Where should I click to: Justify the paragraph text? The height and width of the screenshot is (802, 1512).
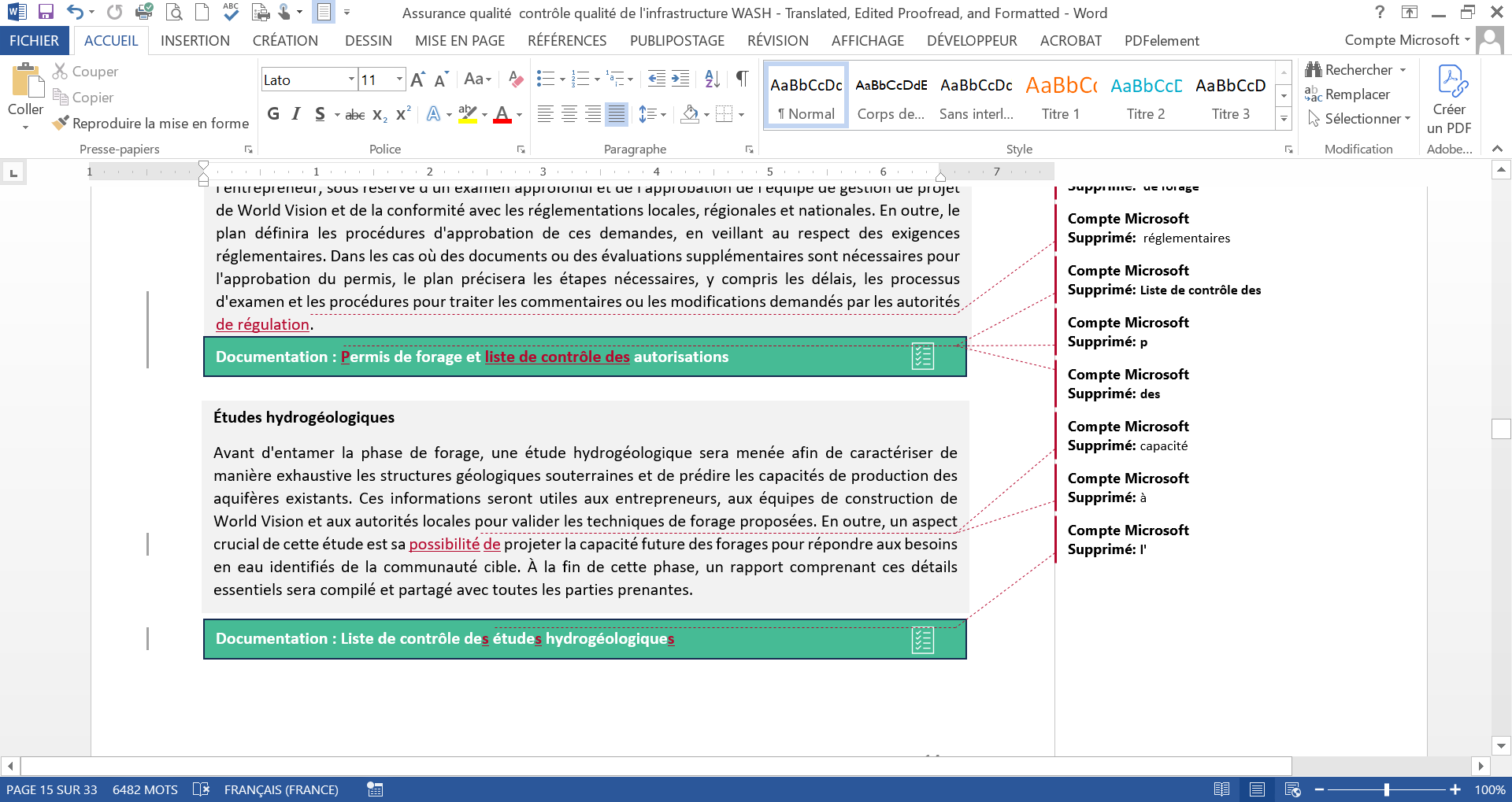point(617,114)
